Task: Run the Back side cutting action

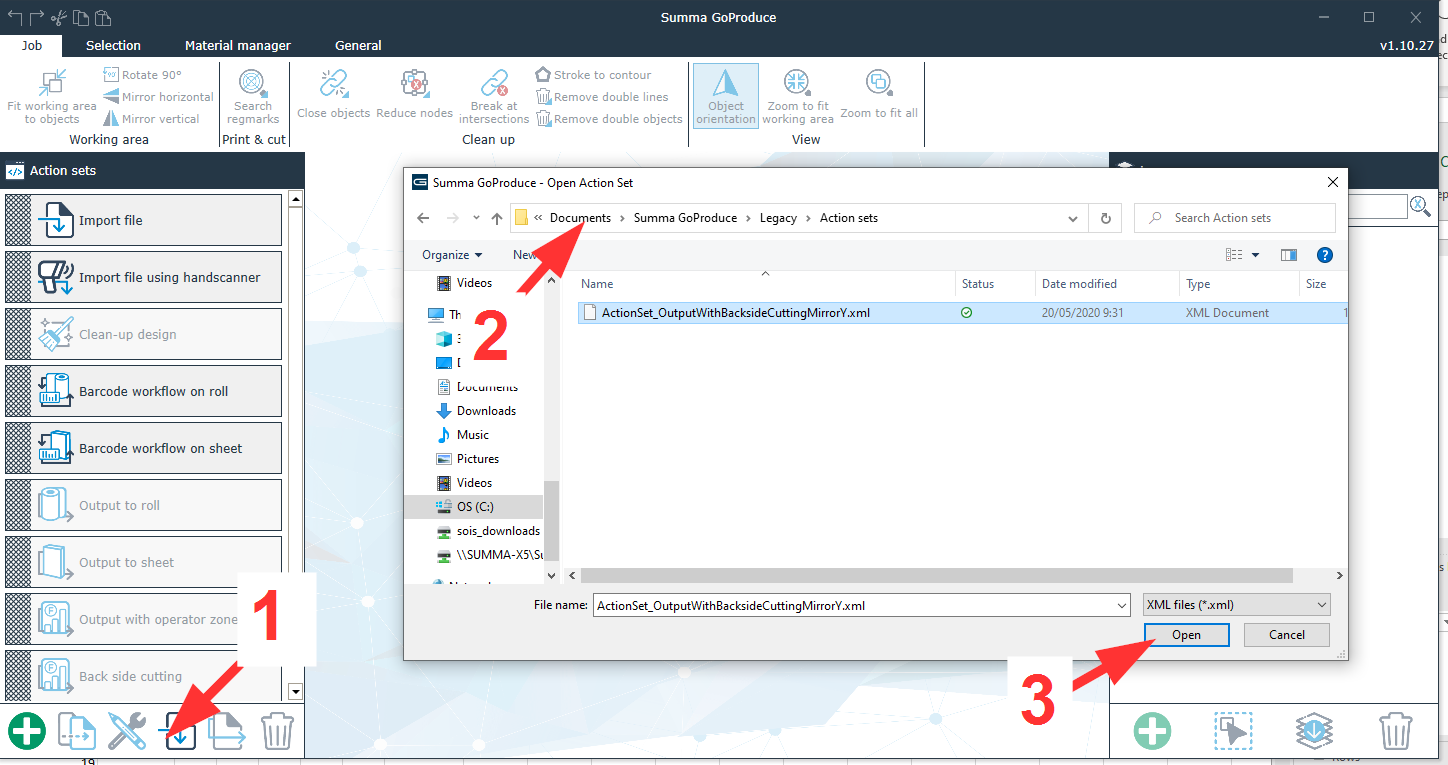Action: click(143, 676)
